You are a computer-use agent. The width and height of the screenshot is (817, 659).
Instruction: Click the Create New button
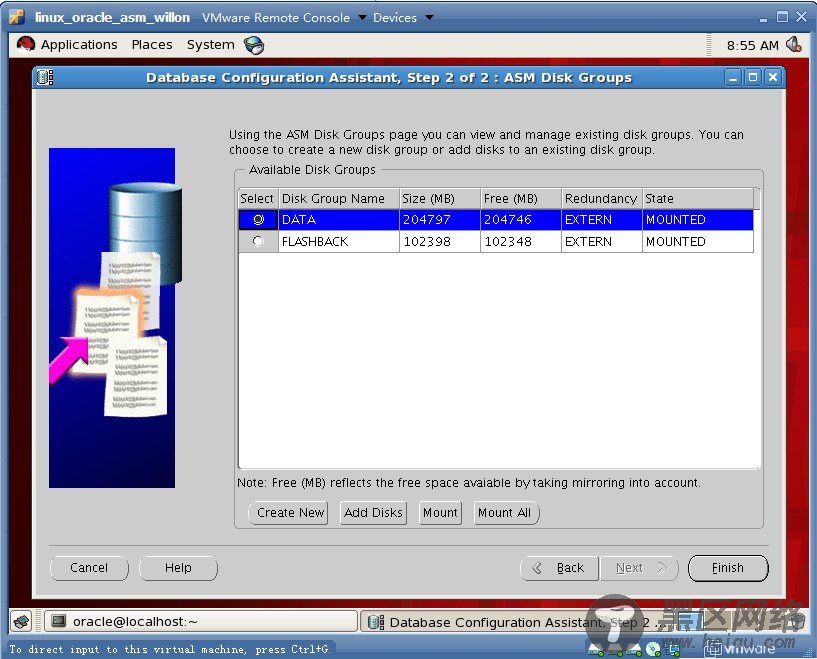coord(288,513)
